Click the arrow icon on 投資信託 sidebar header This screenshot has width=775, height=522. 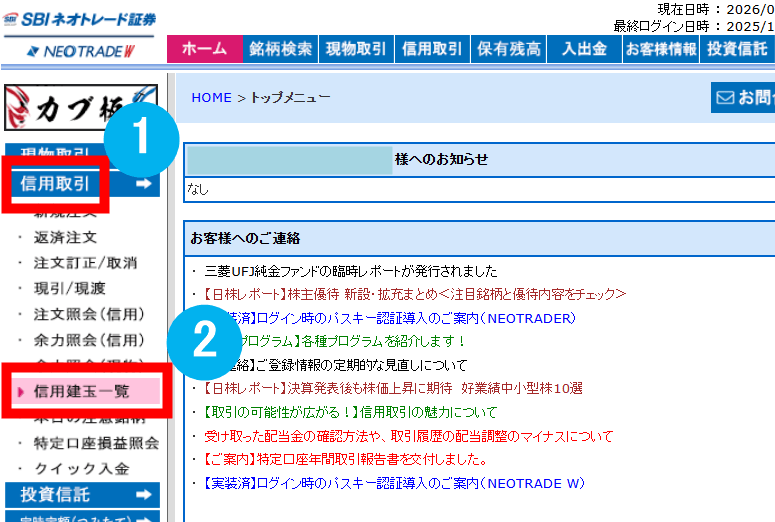tap(143, 494)
